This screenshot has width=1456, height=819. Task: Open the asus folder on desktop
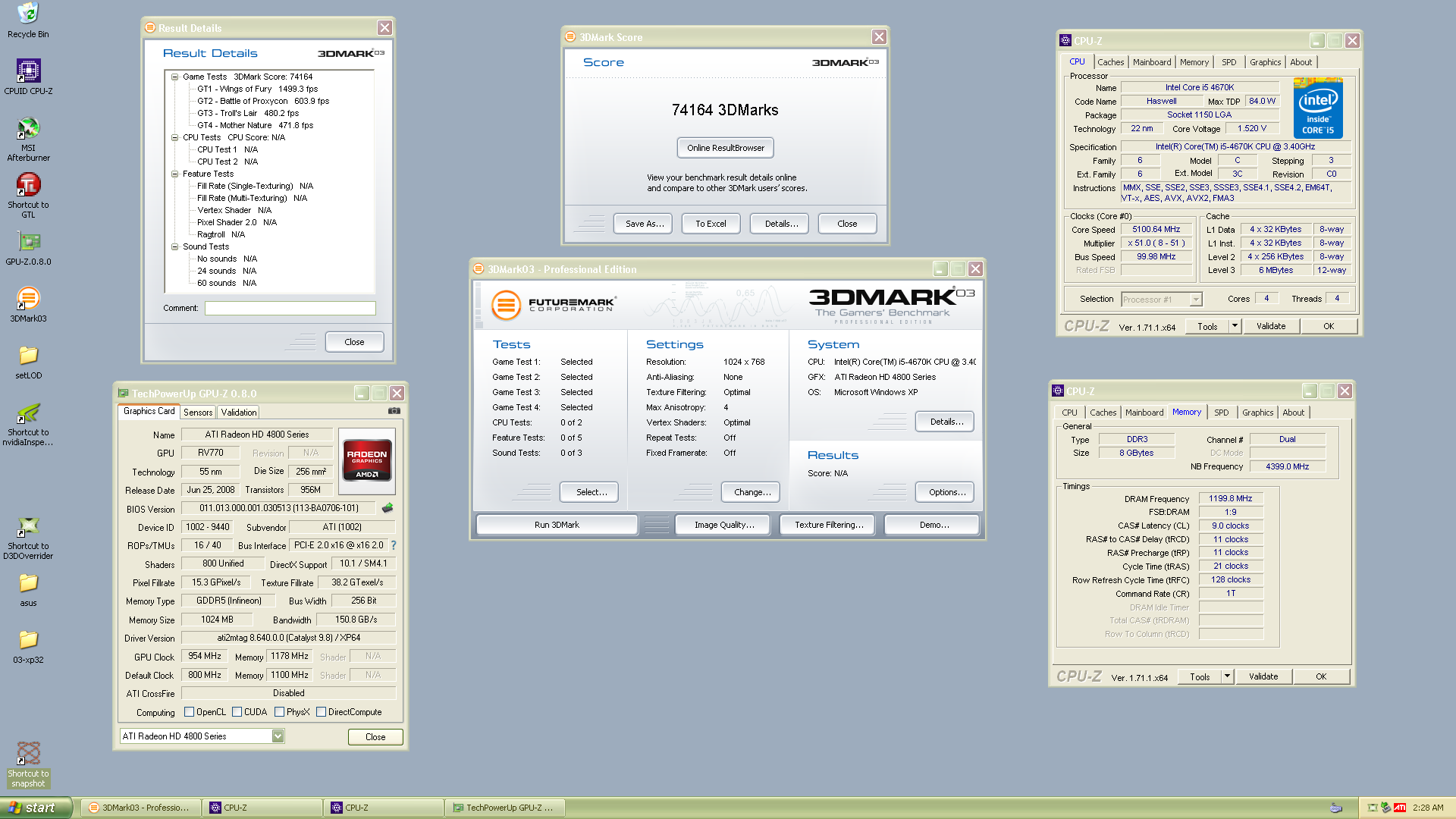point(28,589)
